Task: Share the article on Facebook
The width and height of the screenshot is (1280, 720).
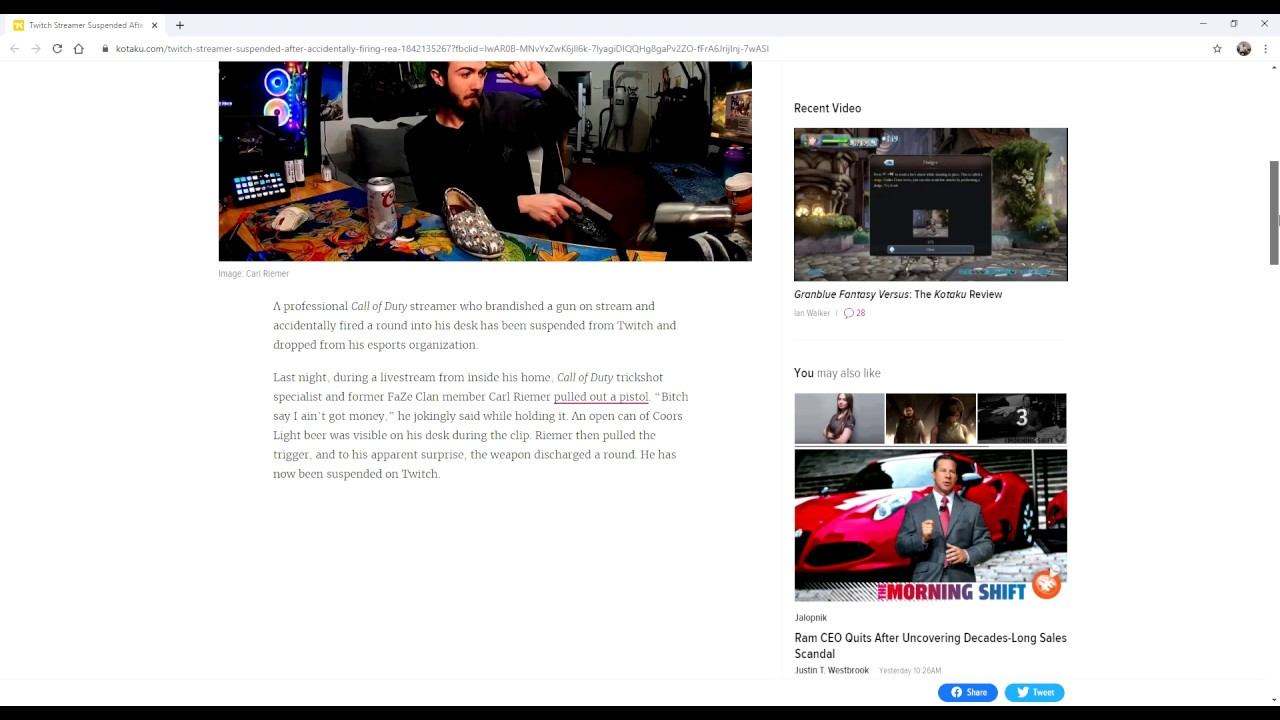Action: pyautogui.click(x=968, y=692)
